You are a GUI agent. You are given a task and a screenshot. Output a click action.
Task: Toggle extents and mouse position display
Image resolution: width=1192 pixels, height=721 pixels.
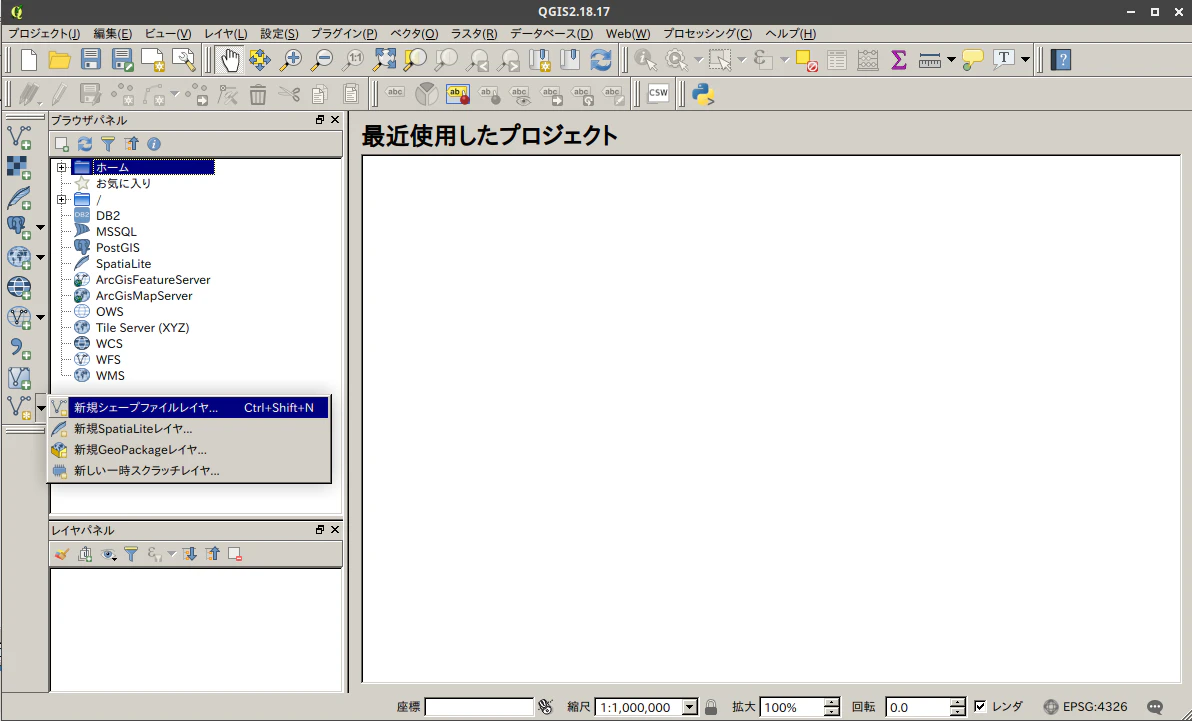(x=545, y=707)
